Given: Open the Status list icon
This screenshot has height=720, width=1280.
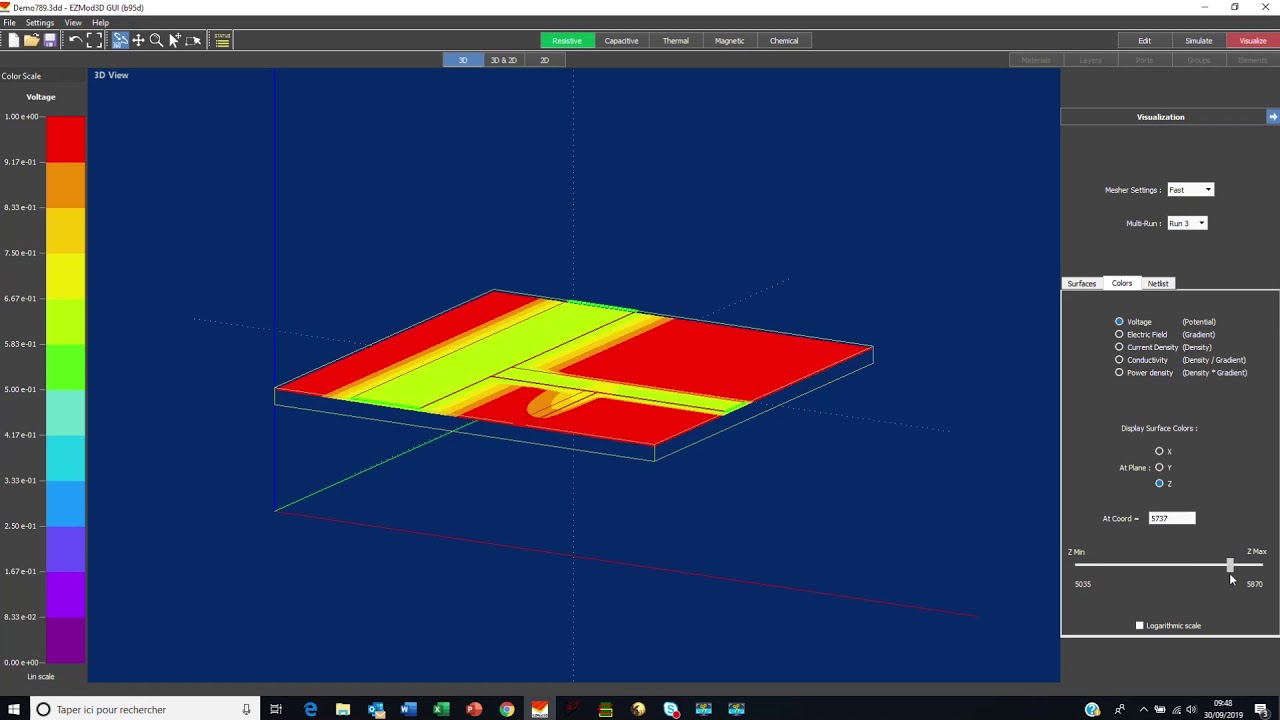Looking at the screenshot, I should pyautogui.click(x=222, y=40).
